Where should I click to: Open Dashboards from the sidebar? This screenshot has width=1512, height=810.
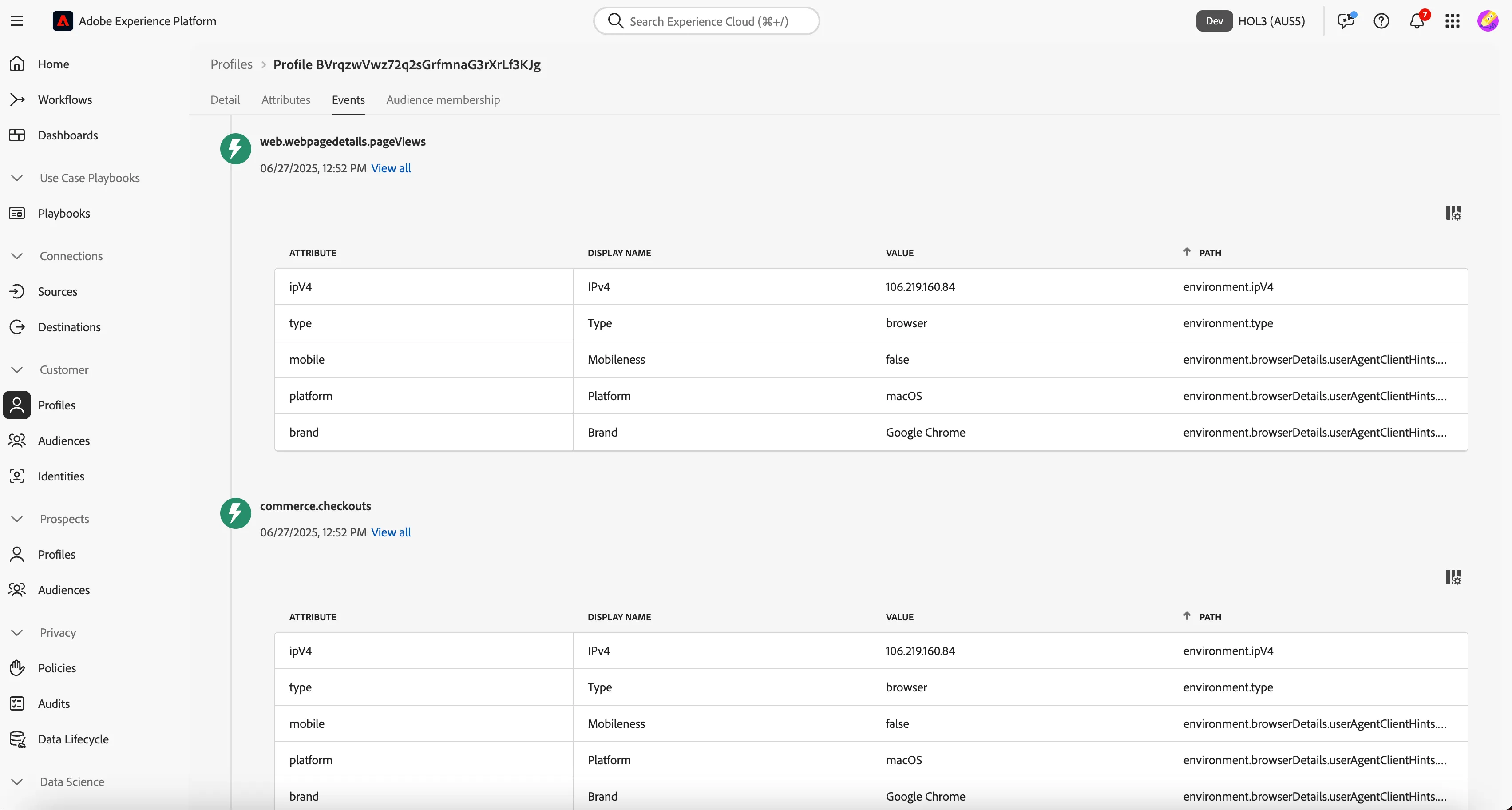tap(67, 135)
